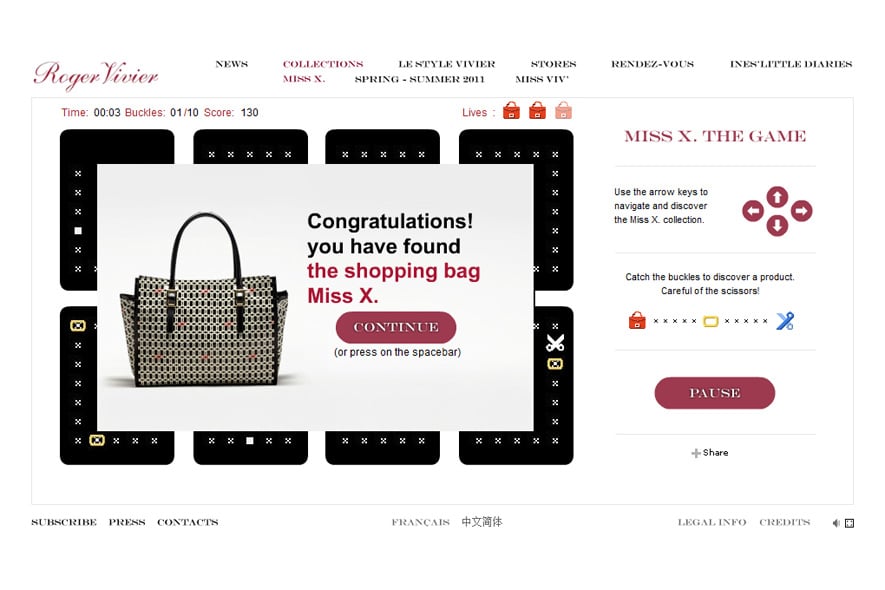The height and width of the screenshot is (590, 885).
Task: Click the up arrow key icon
Action: click(x=777, y=197)
